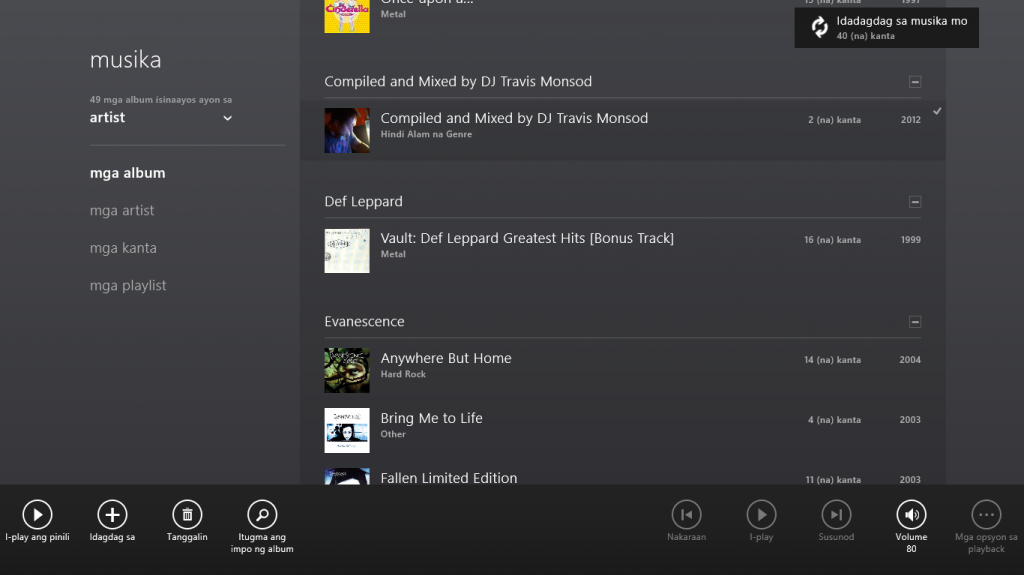Click the Idagdag sa plus icon
Screen dimensions: 1024x575
point(112,515)
